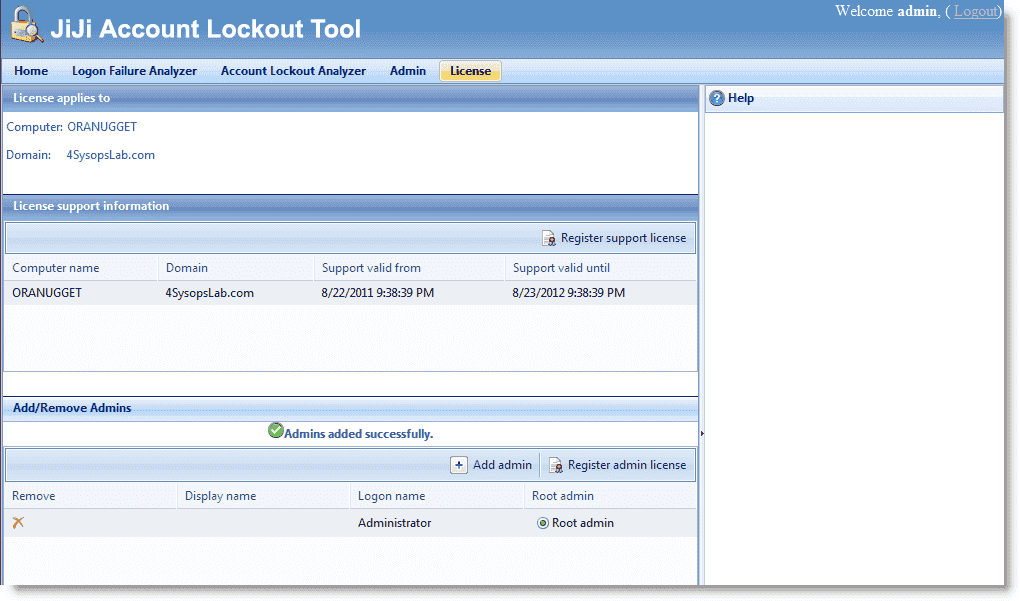Collapse the Help panel with splitter arrow

click(x=702, y=433)
